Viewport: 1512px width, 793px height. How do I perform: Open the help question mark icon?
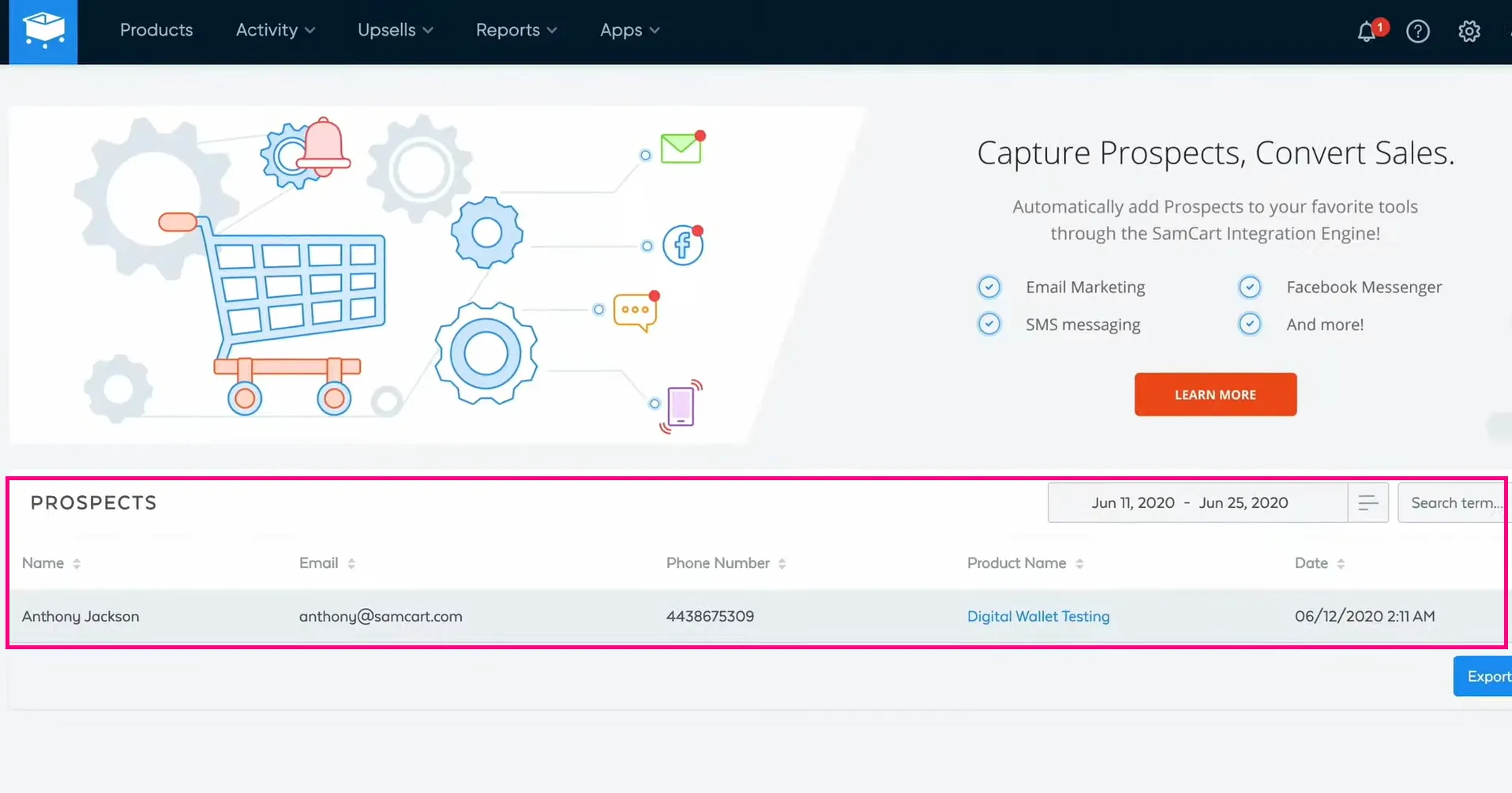coord(1418,32)
